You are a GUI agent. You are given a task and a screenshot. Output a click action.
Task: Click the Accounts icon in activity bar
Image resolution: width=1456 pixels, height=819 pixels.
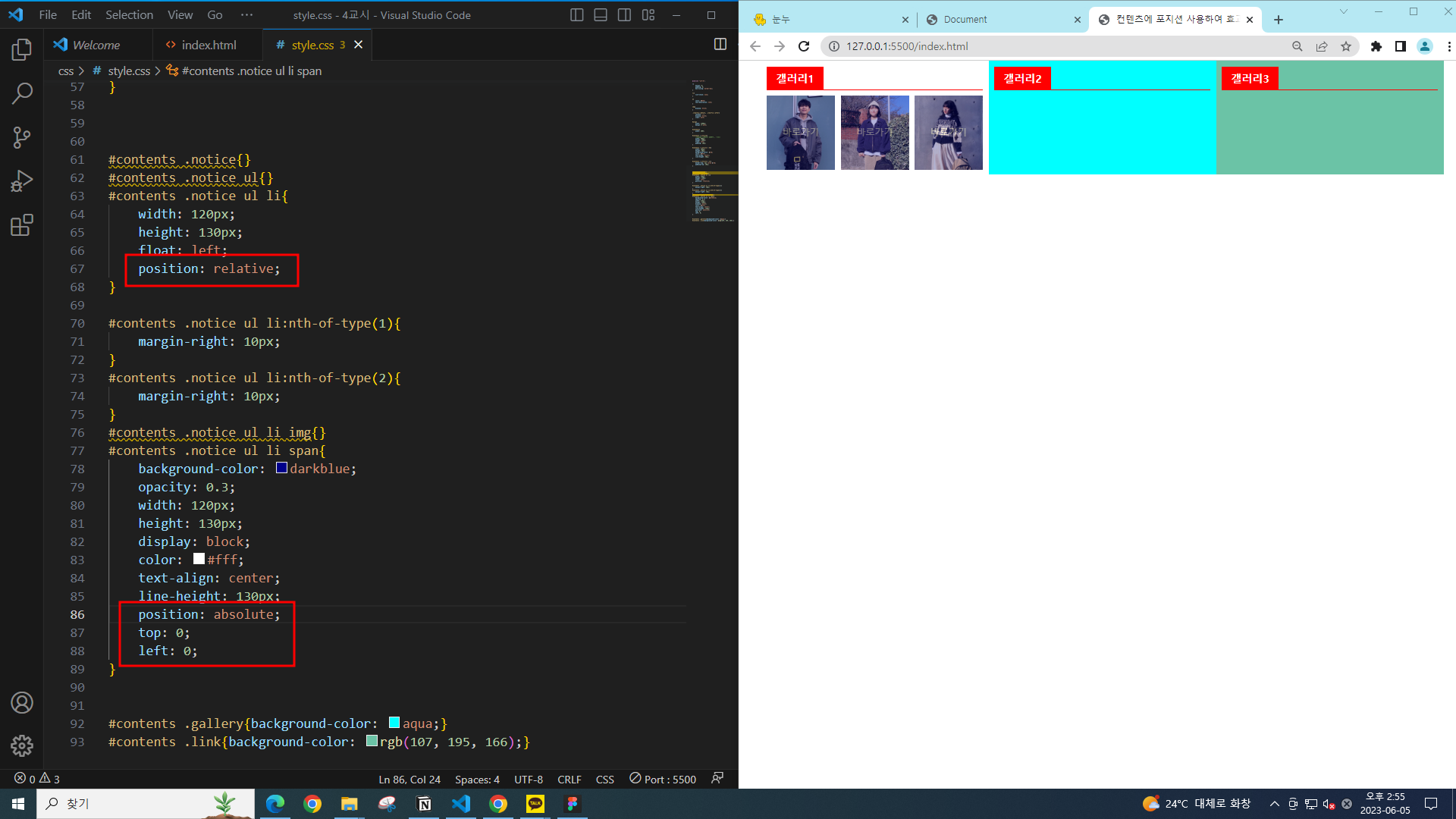(x=22, y=703)
